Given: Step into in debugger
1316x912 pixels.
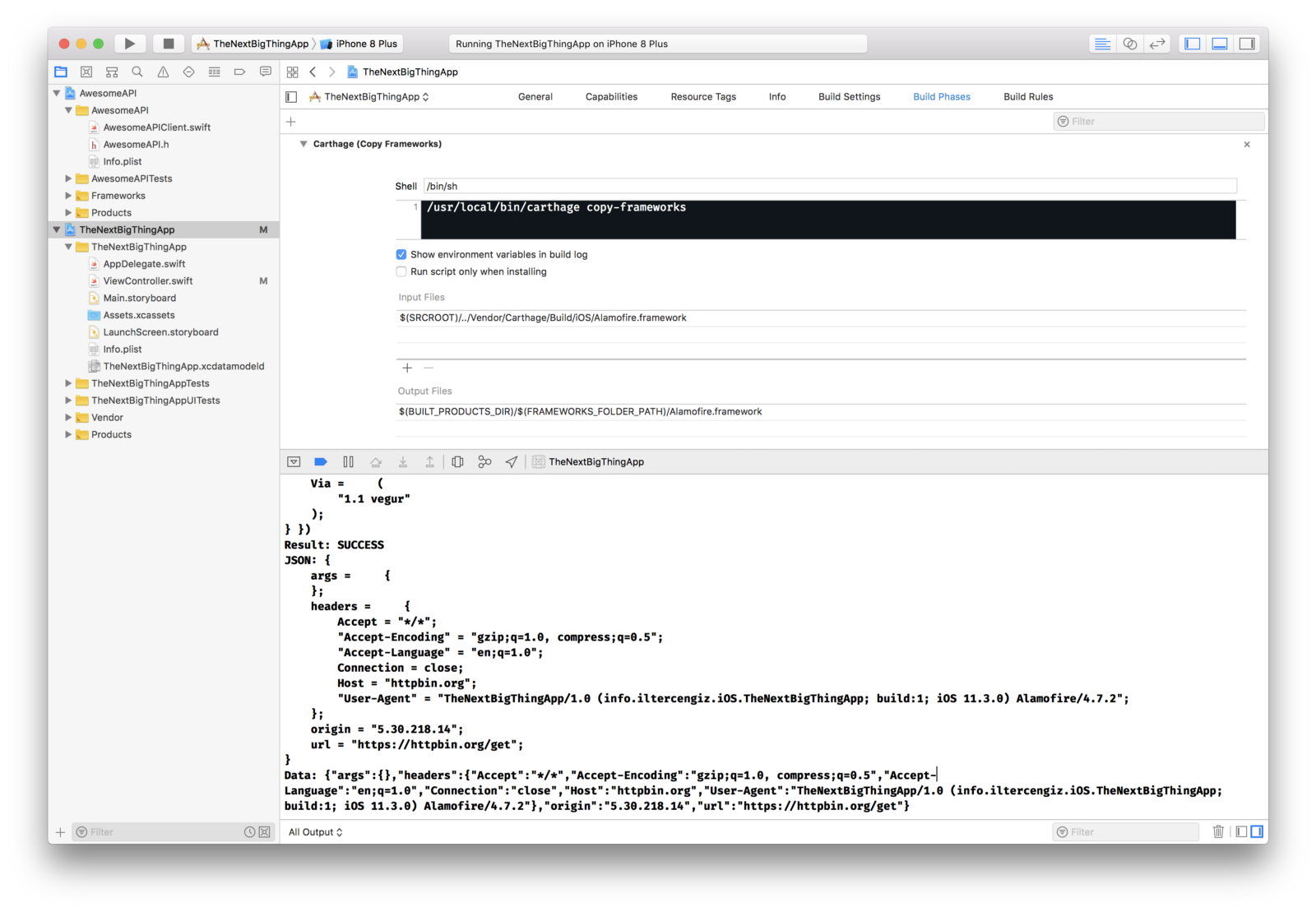Looking at the screenshot, I should (402, 461).
